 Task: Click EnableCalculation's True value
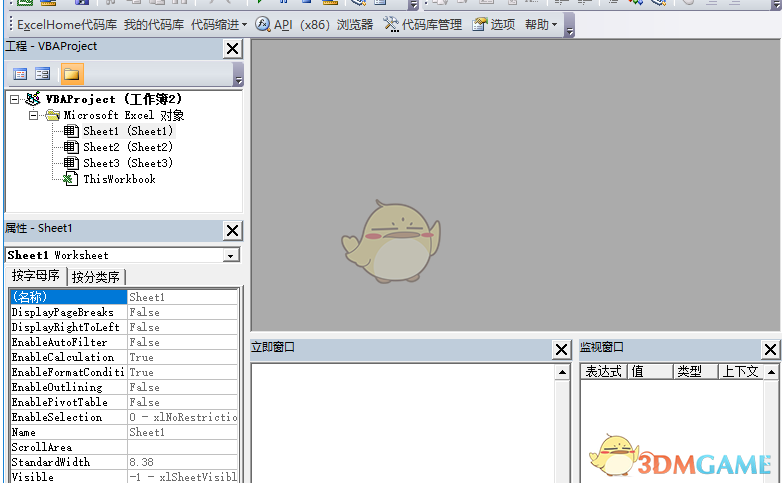coord(183,357)
